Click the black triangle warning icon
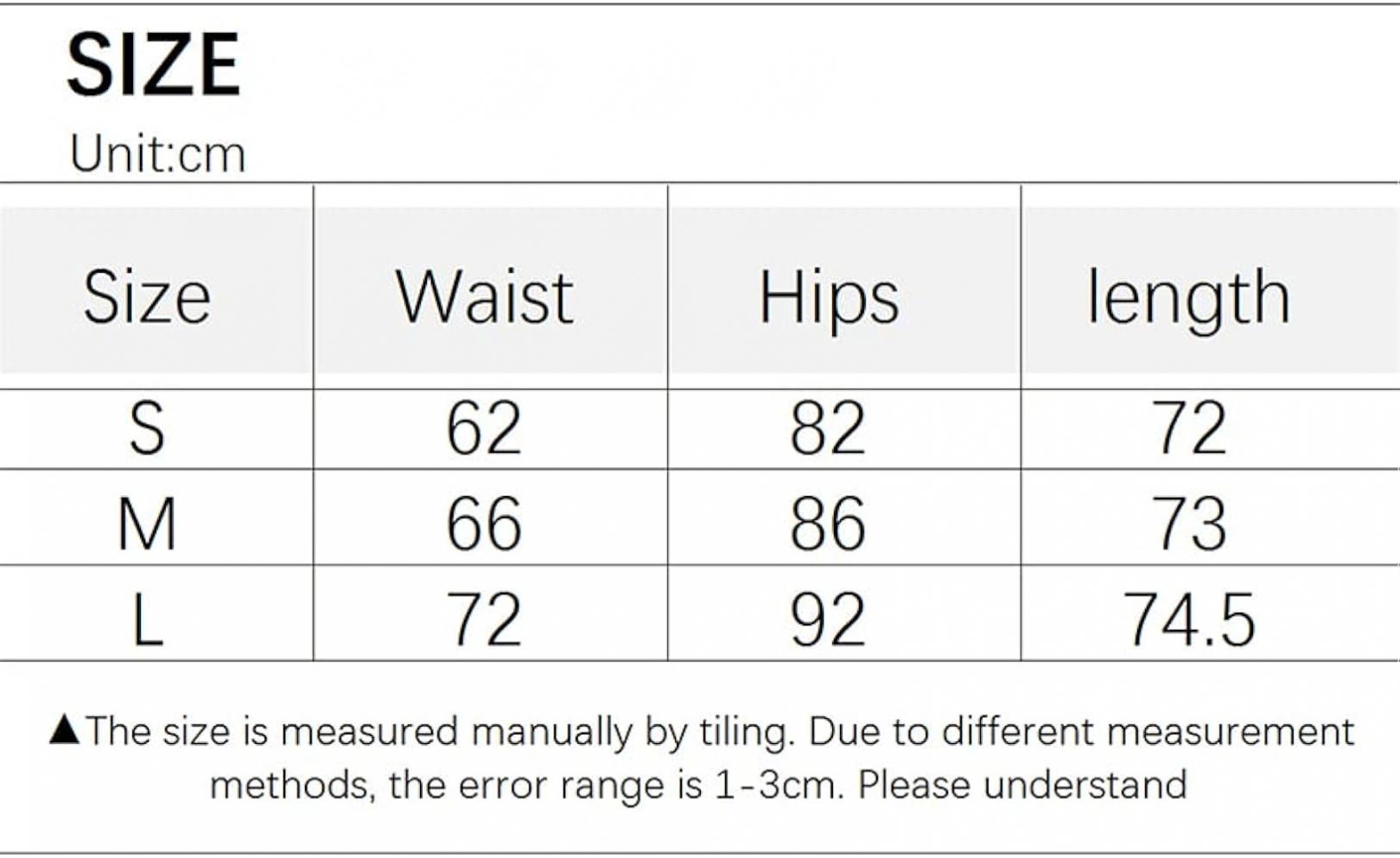This screenshot has width=1400, height=858. (65, 730)
